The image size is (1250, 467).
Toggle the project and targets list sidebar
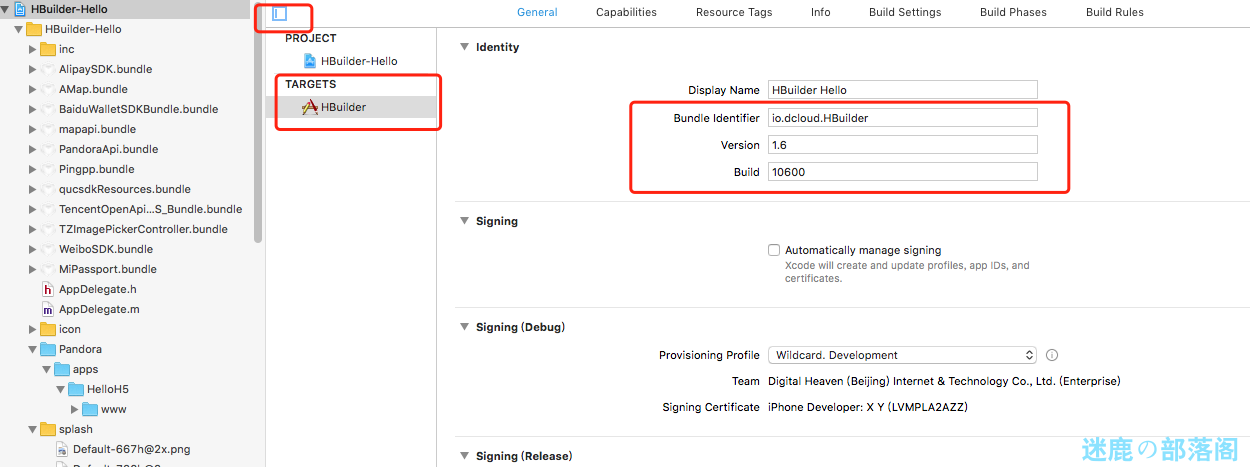coord(280,14)
